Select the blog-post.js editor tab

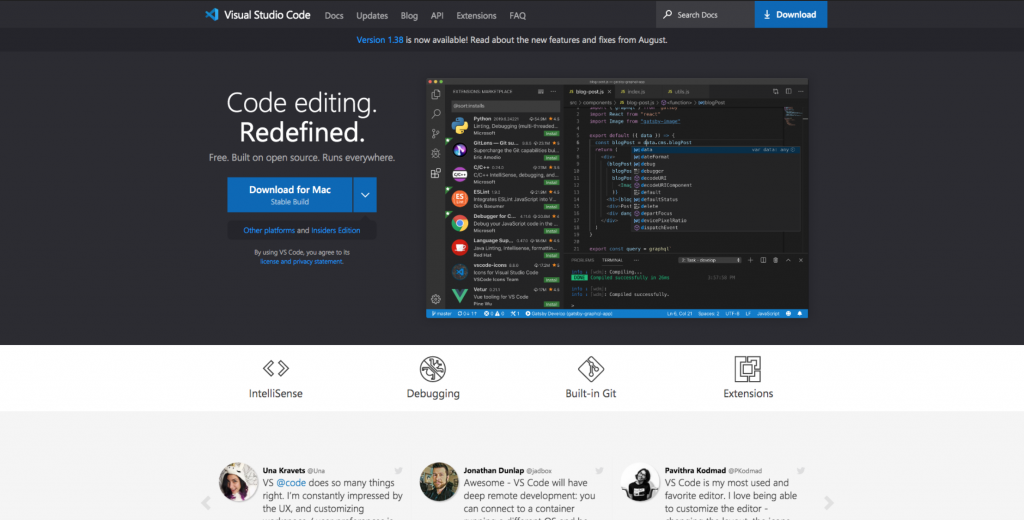click(589, 91)
